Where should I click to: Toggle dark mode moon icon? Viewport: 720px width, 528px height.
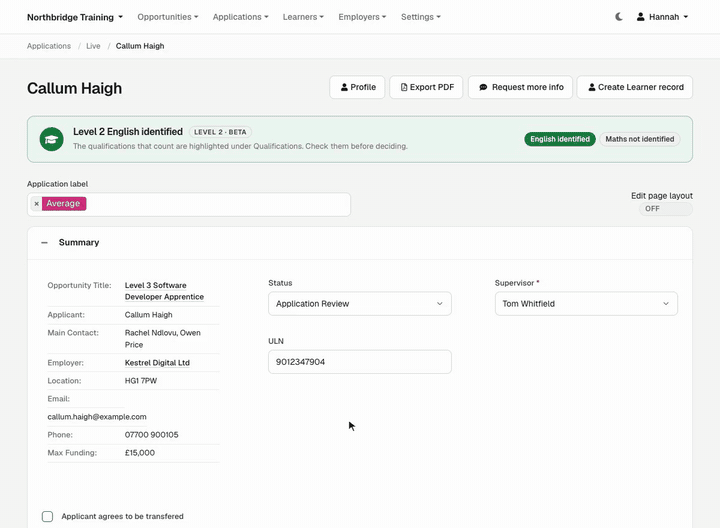coord(619,17)
